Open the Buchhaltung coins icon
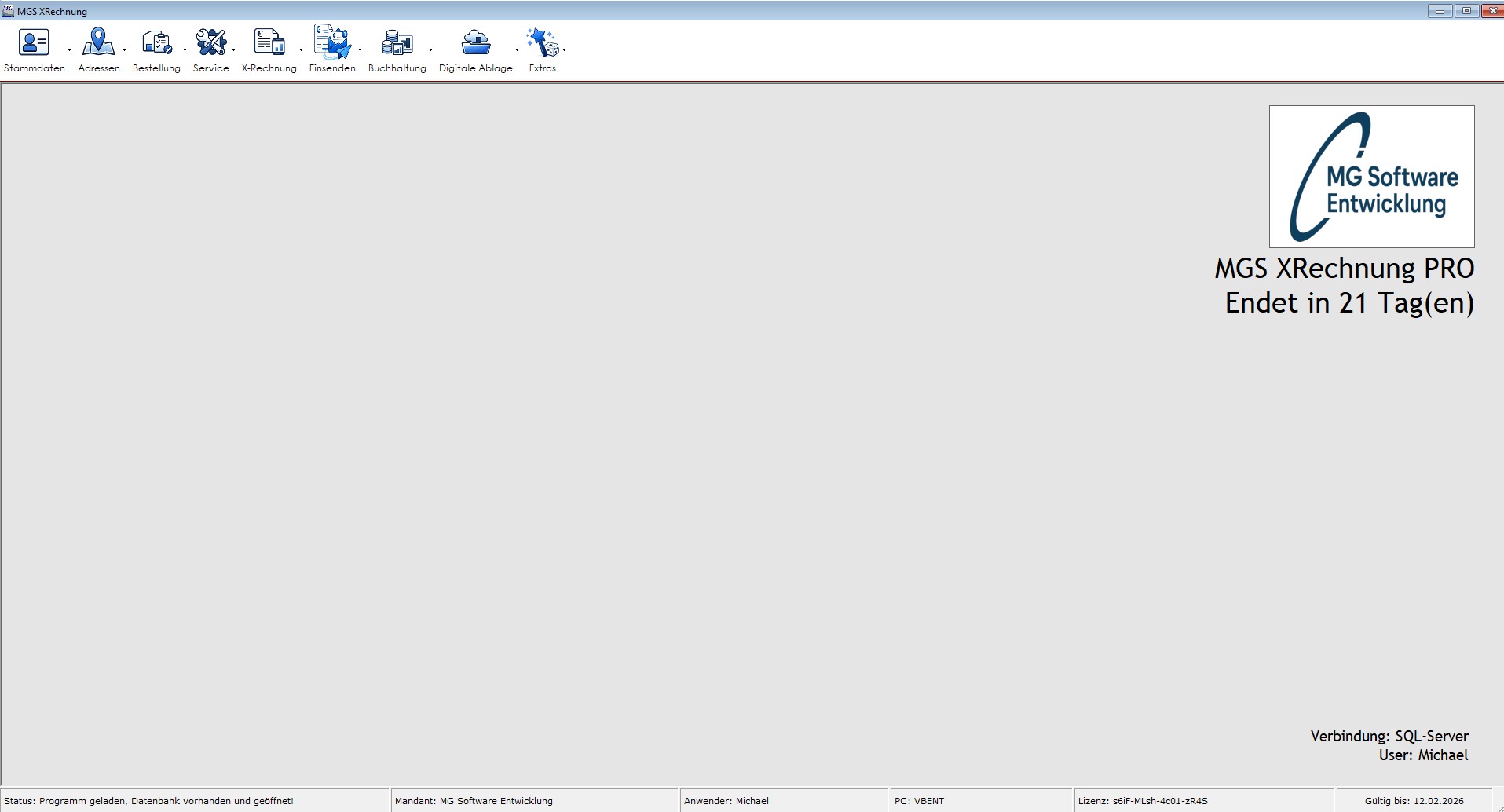Viewport: 1504px width, 812px height. (x=397, y=42)
